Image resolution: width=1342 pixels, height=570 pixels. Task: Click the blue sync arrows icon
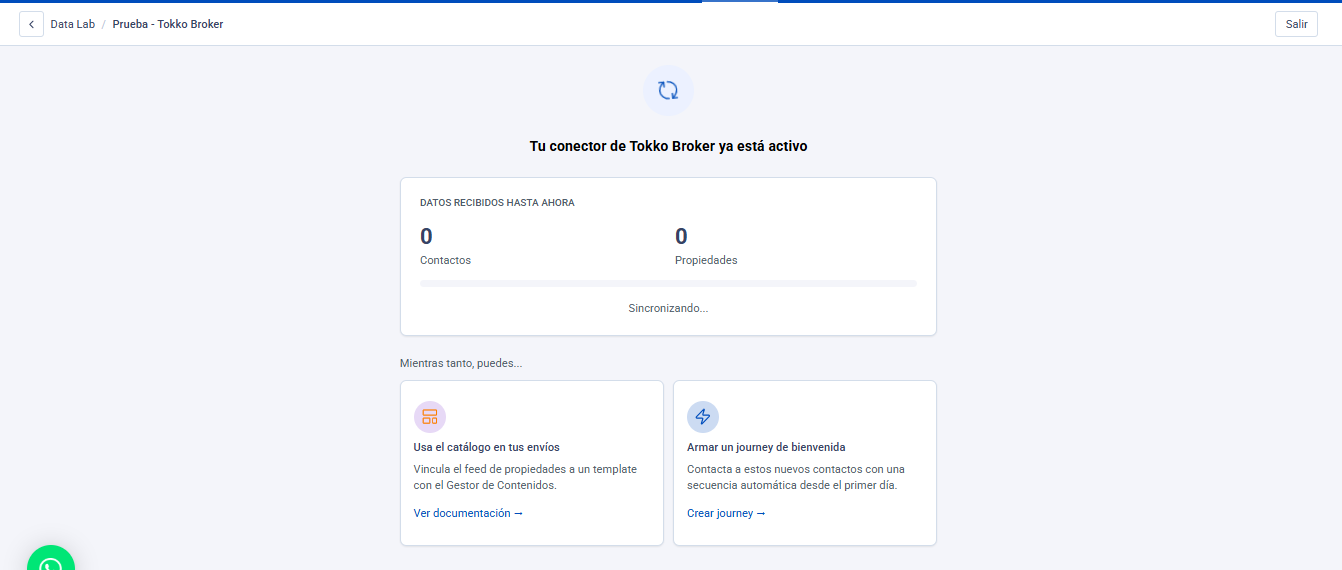668,91
